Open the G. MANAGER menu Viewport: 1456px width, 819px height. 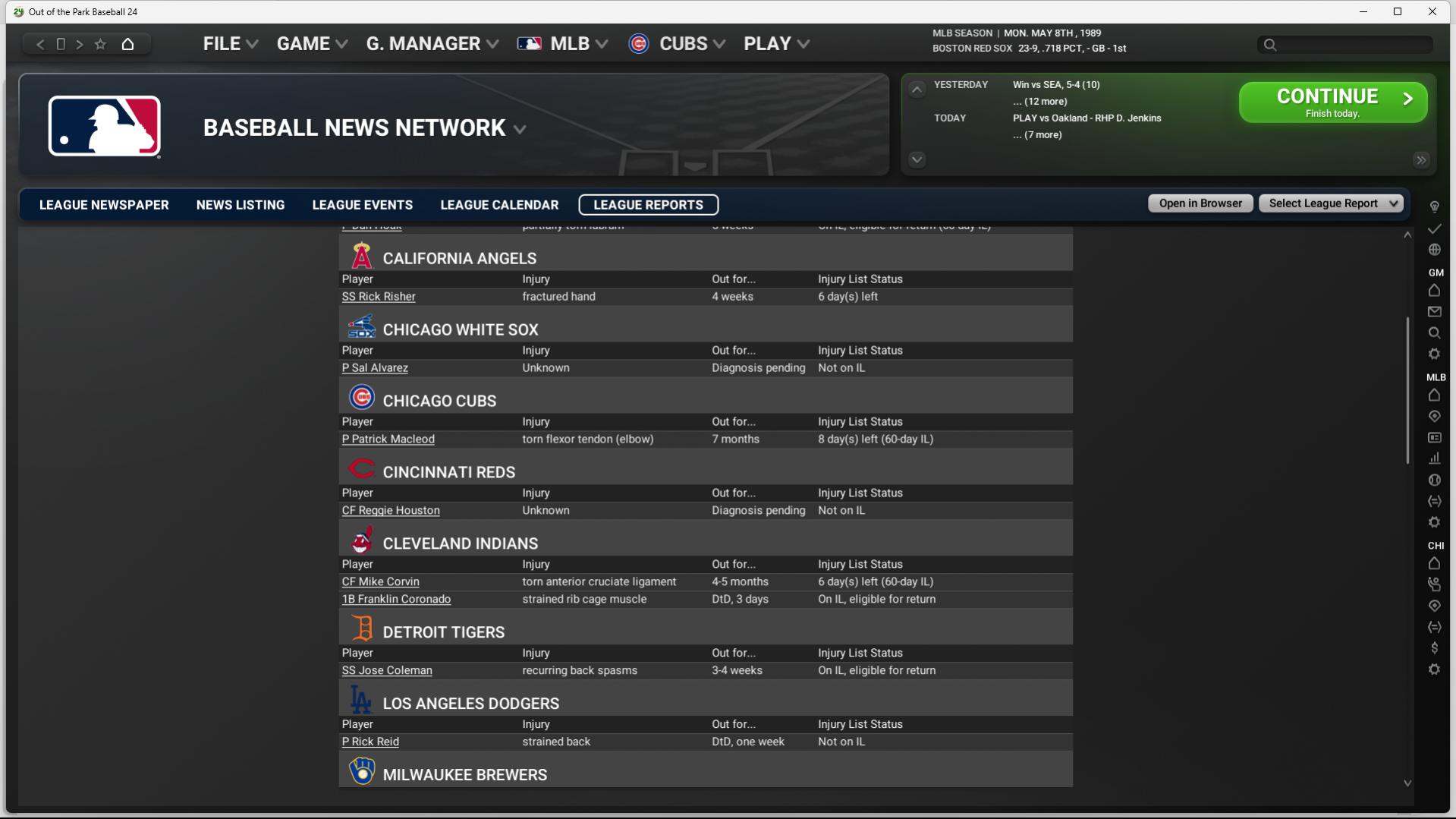432,44
